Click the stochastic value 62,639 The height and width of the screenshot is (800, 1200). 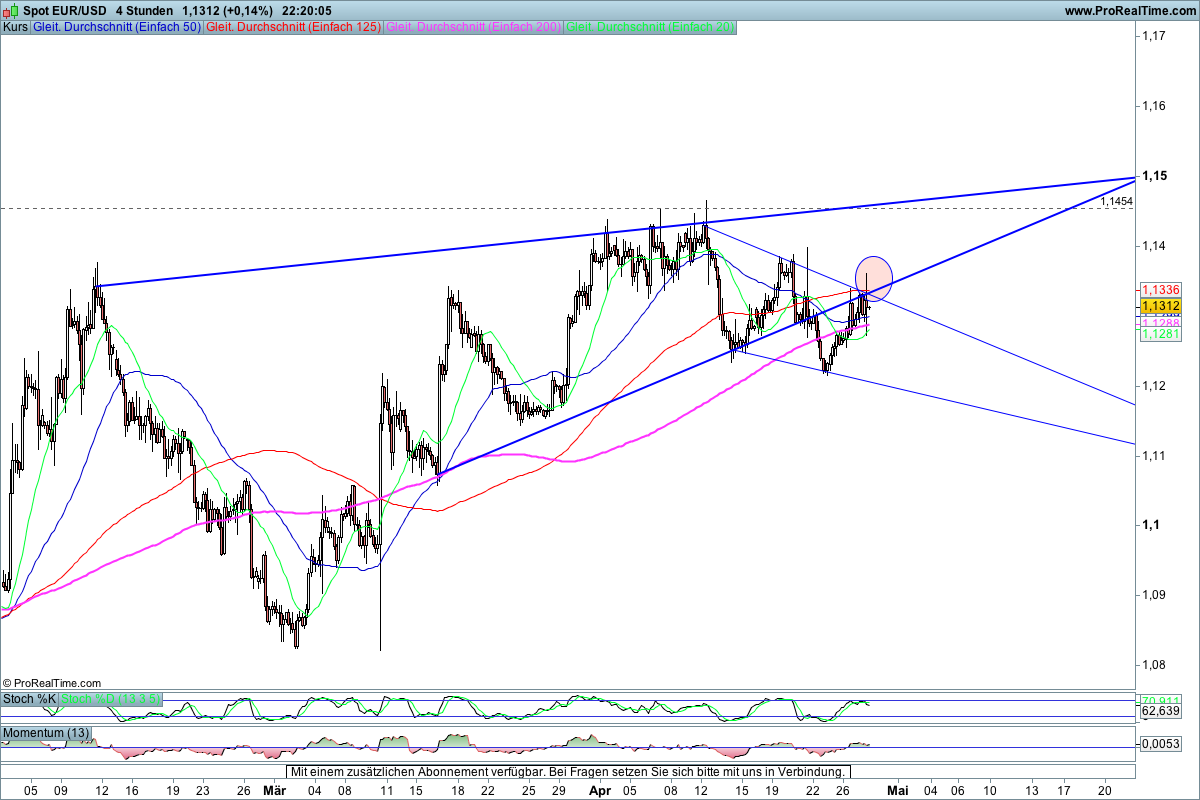tap(1161, 711)
